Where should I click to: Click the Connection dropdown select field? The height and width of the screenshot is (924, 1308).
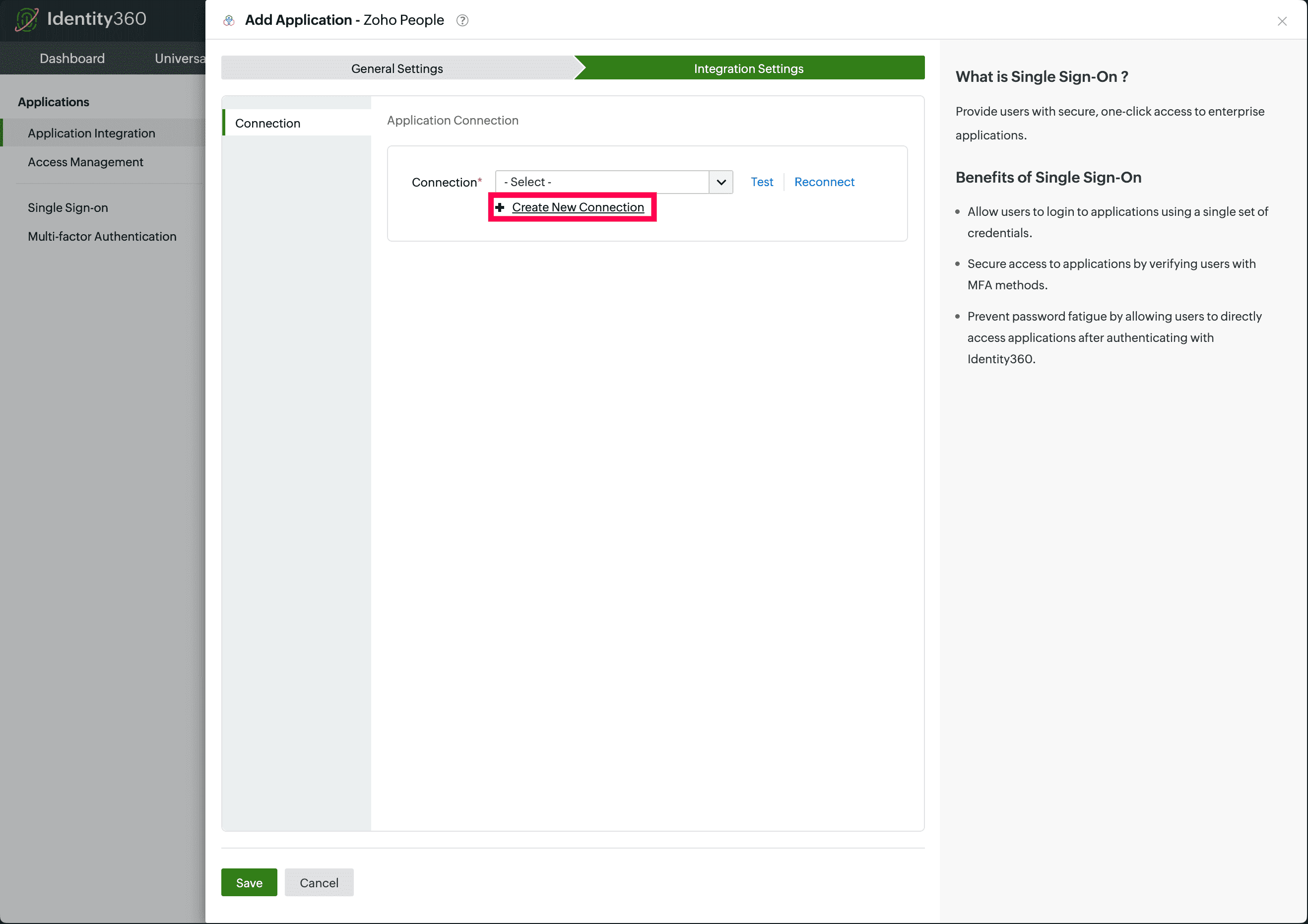pyautogui.click(x=614, y=181)
